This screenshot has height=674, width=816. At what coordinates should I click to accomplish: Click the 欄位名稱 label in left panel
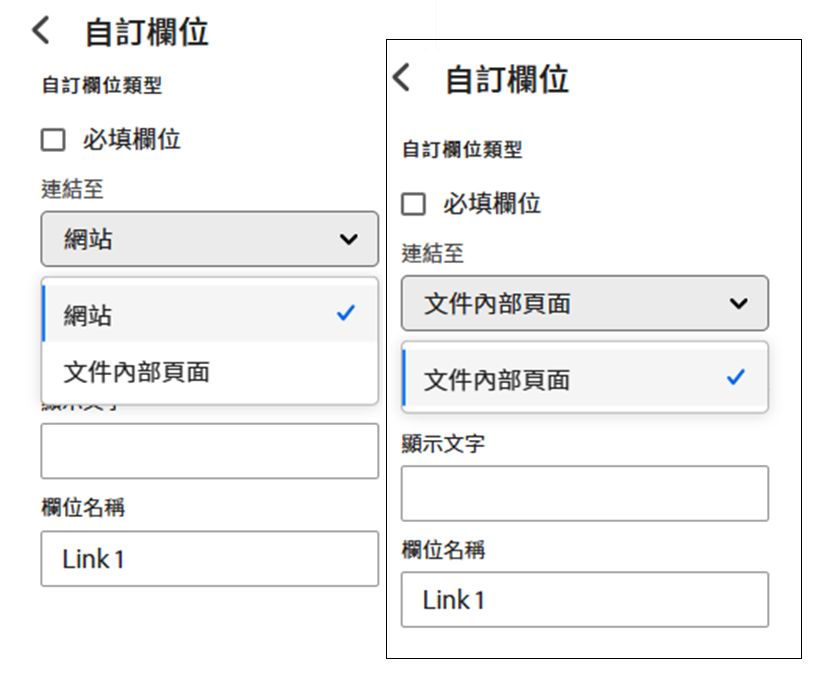tap(83, 507)
